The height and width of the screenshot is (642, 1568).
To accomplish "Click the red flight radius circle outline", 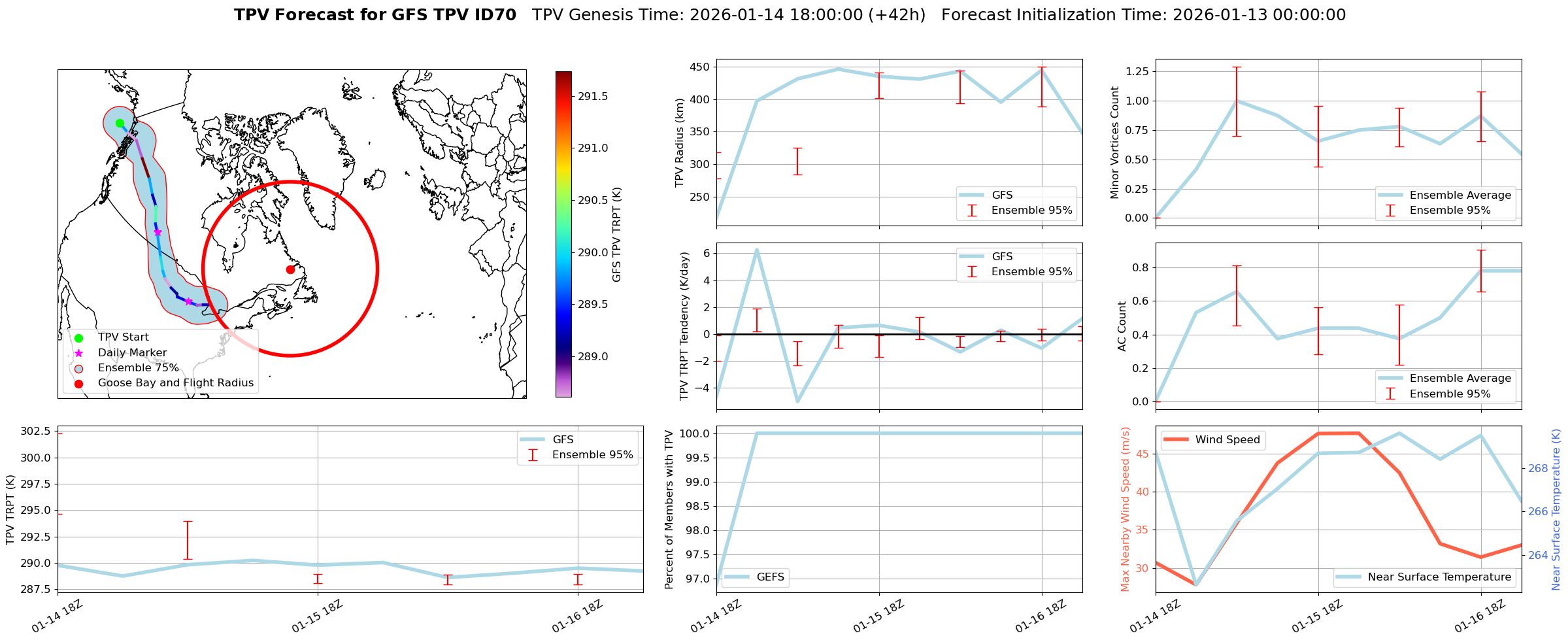I will pyautogui.click(x=377, y=269).
